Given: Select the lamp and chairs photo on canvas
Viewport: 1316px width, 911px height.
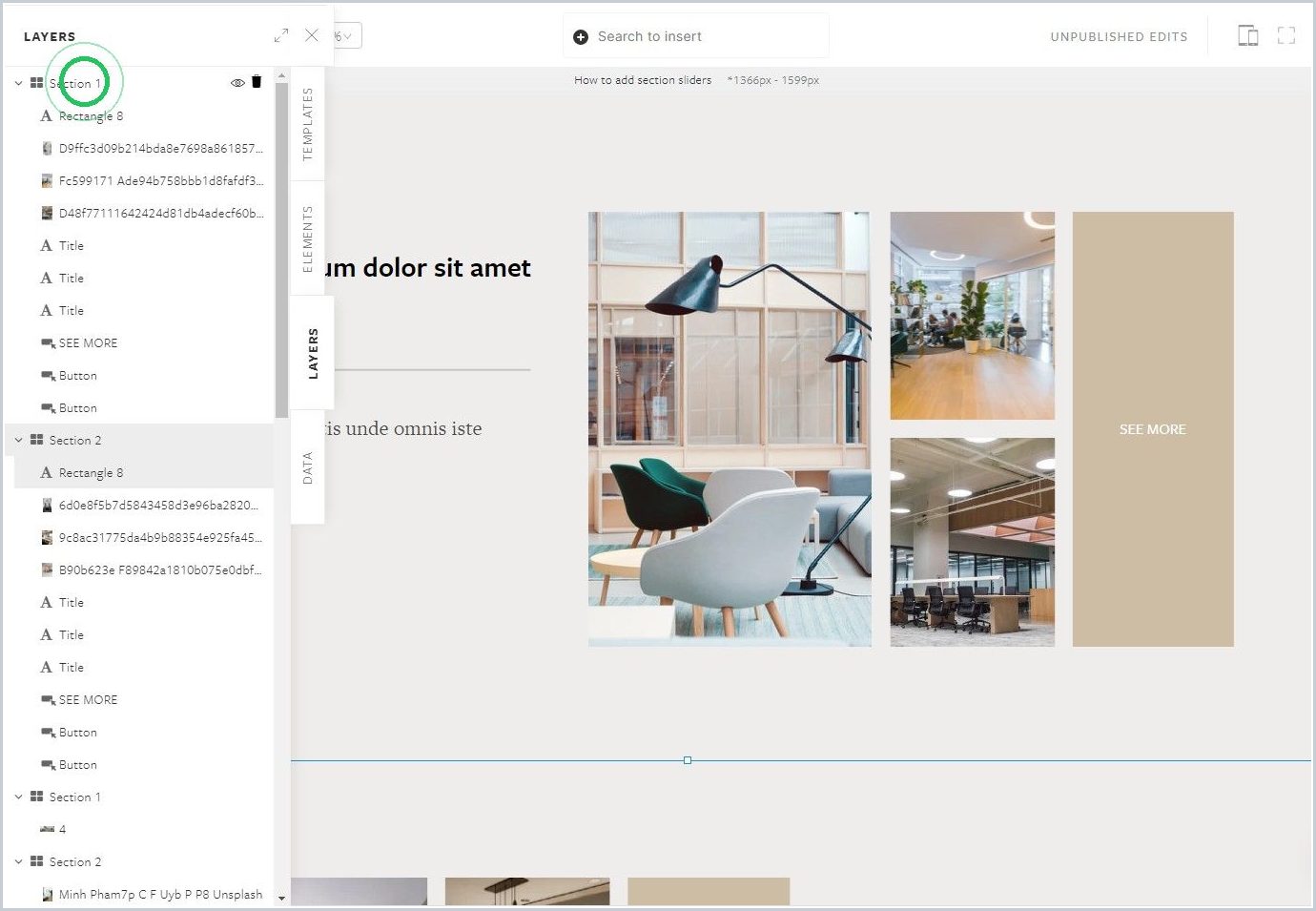Looking at the screenshot, I should 730,429.
